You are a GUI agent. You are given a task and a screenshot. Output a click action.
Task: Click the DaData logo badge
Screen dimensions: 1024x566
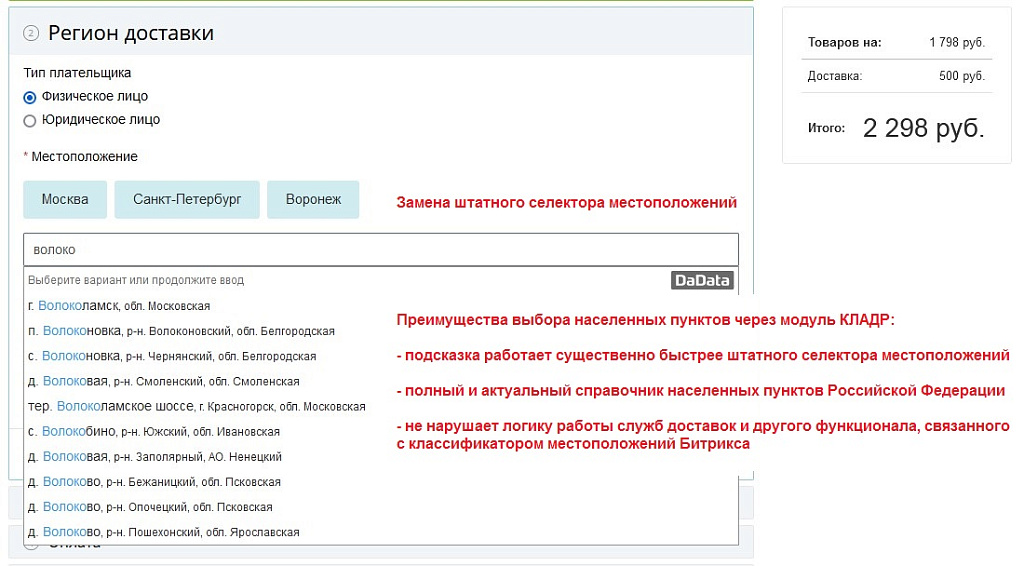point(702,280)
